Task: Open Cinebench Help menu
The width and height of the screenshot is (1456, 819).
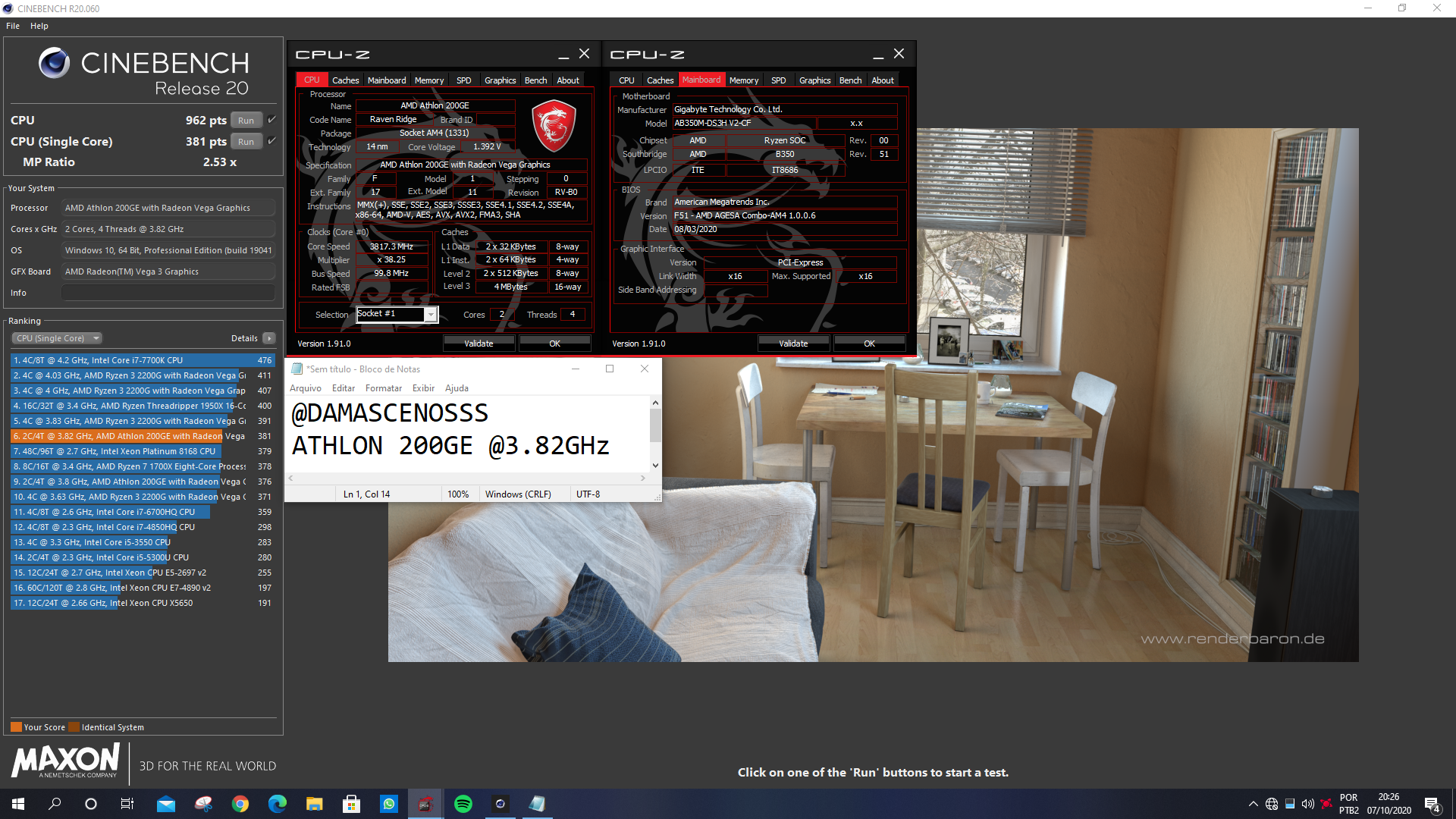Action: tap(39, 26)
